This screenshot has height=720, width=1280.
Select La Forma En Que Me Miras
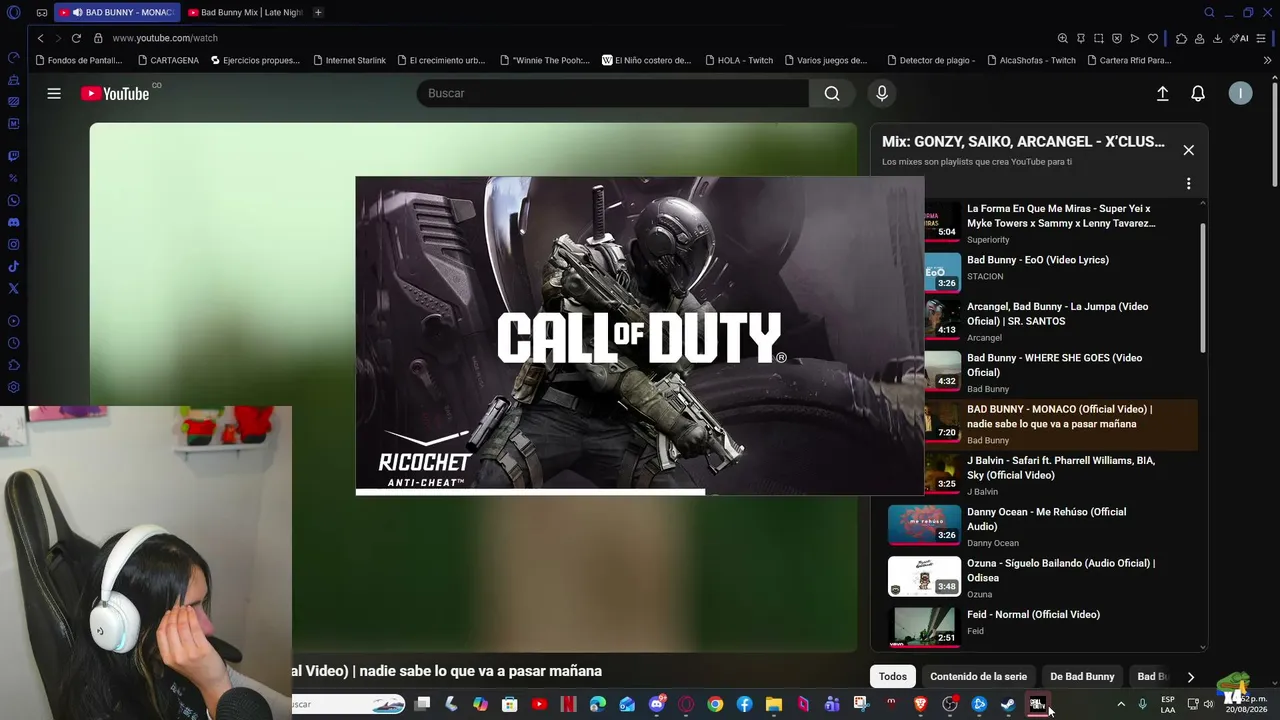pos(1060,216)
